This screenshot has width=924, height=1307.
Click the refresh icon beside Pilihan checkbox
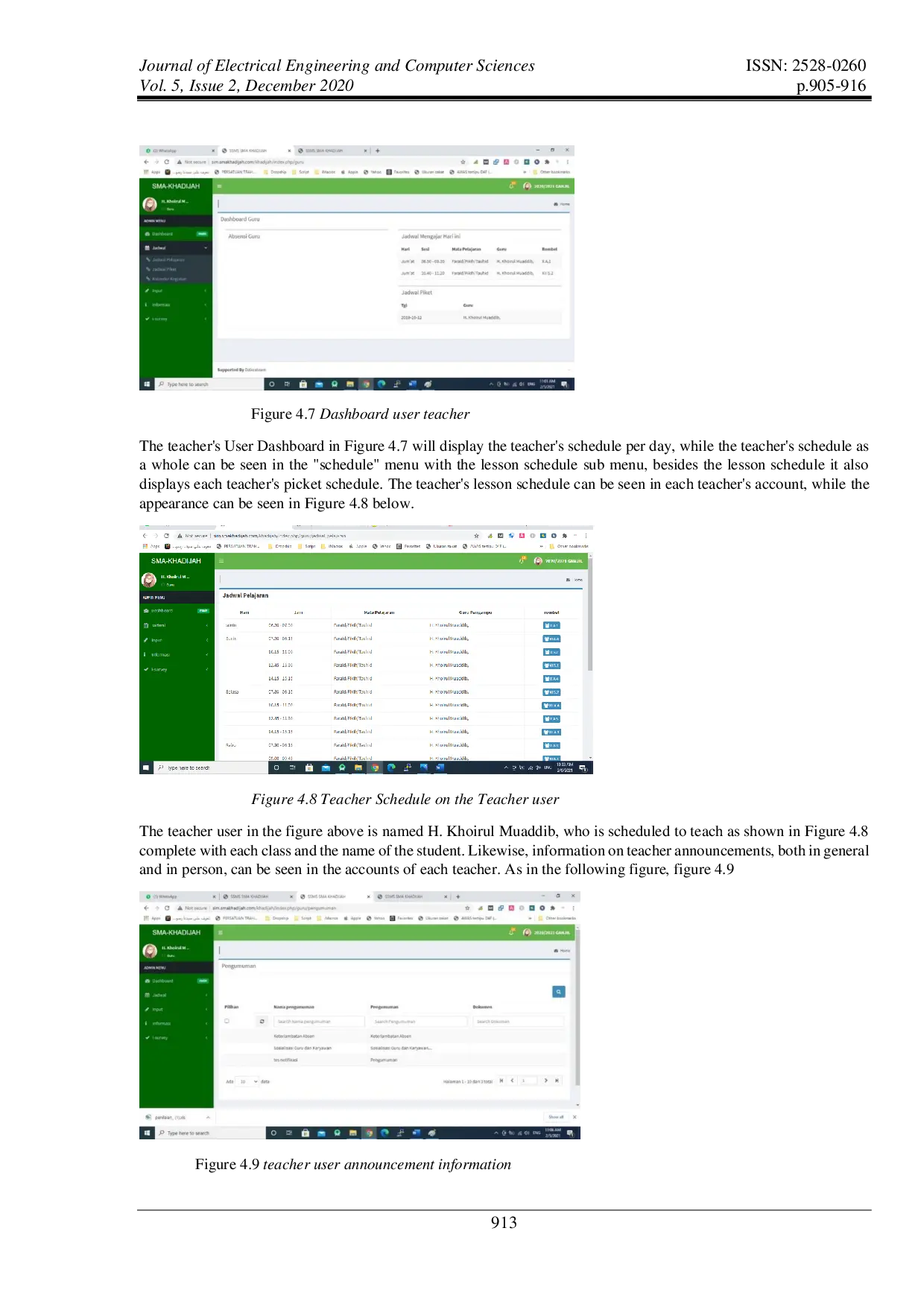(262, 1021)
